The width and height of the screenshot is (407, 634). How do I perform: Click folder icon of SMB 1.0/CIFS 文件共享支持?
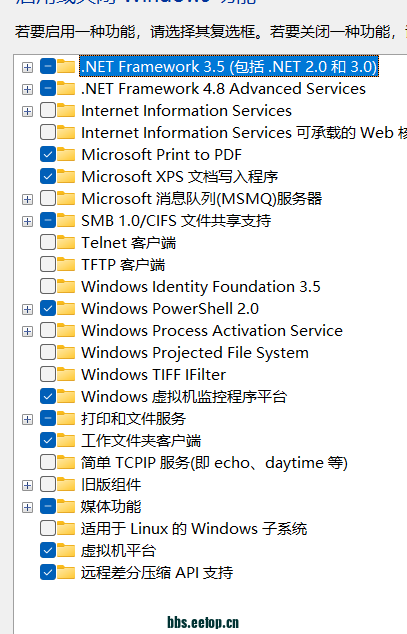pos(66,221)
